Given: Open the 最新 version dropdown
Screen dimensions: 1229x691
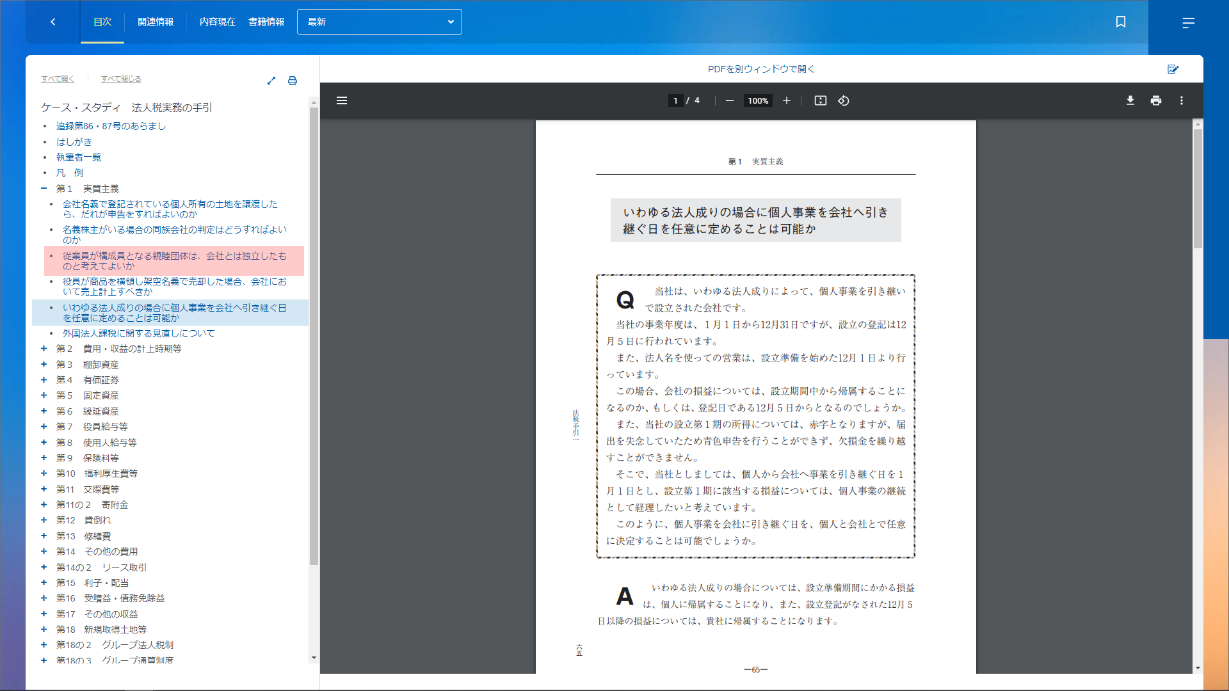Looking at the screenshot, I should pos(379,22).
